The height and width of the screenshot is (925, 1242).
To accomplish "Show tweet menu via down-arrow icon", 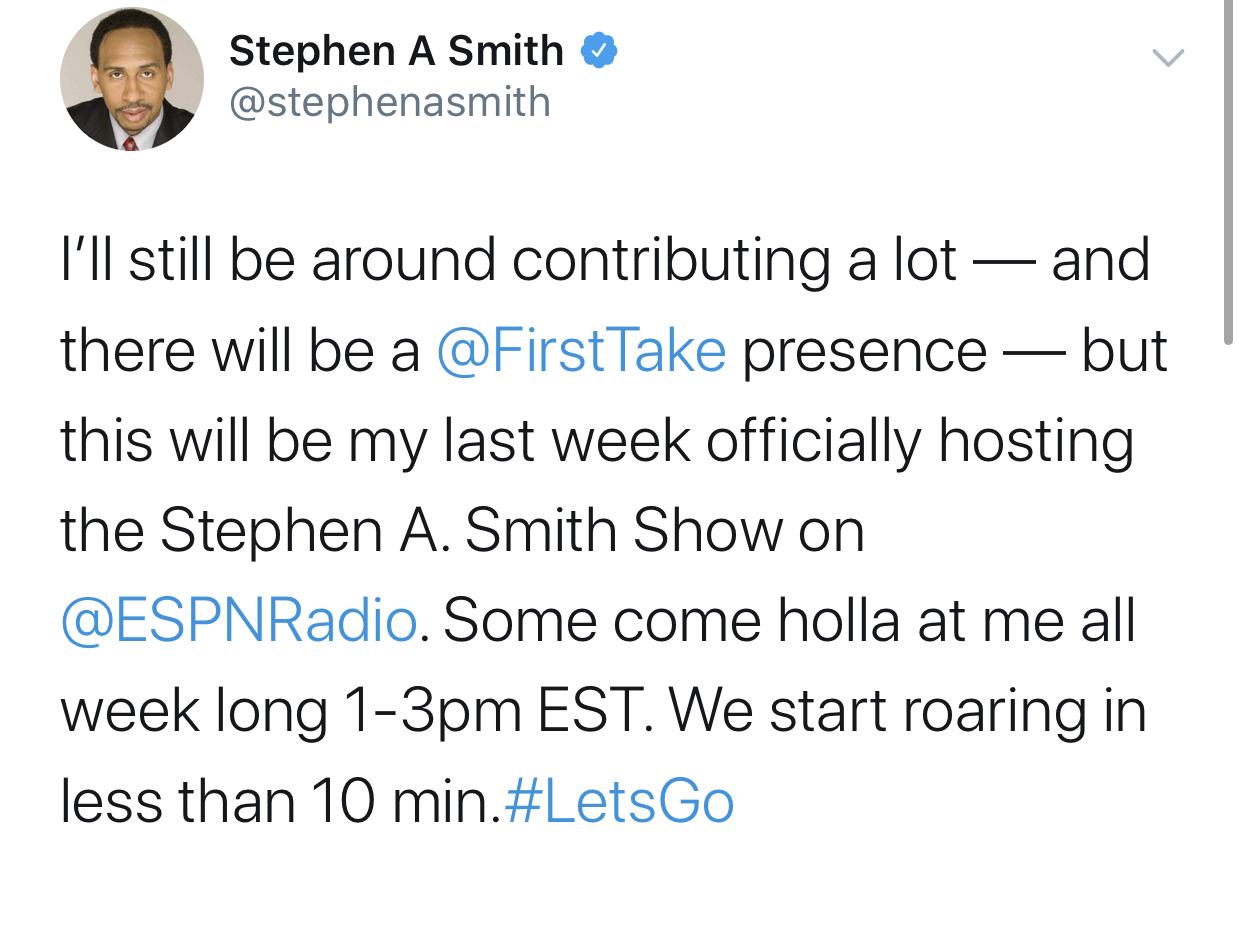I will [x=1168, y=58].
